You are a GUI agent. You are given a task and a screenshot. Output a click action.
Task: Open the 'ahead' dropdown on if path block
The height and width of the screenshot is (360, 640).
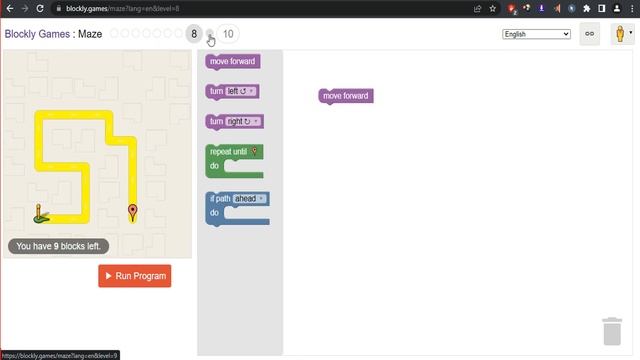[x=250, y=199]
